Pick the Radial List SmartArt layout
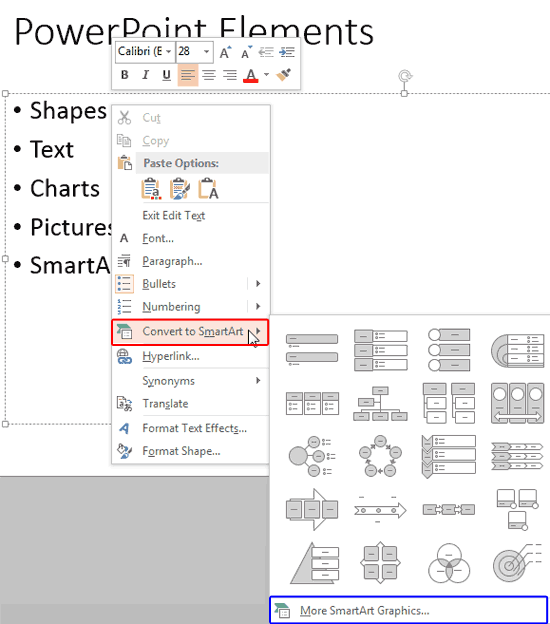The width and height of the screenshot is (550, 624). 312,456
